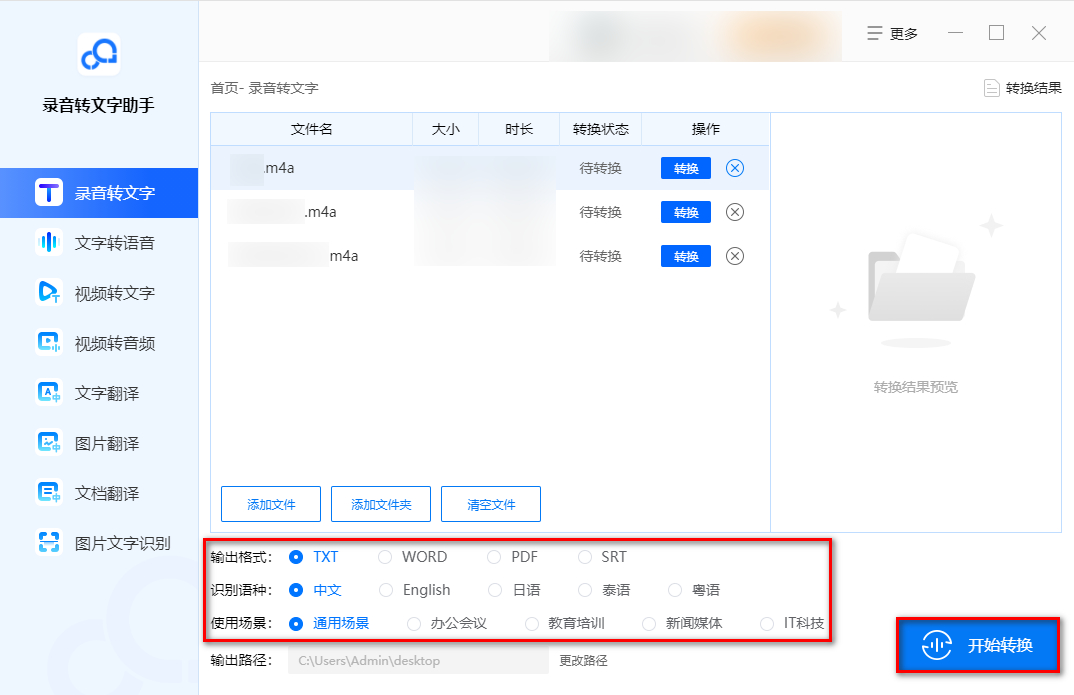This screenshot has height=695, width=1074.
Task: Click the 文字翻译 sidebar icon
Action: 49,393
